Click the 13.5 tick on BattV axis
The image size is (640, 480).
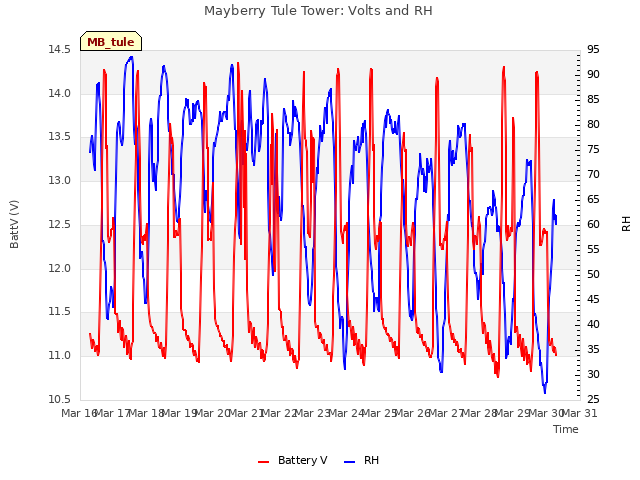pyautogui.click(x=59, y=137)
